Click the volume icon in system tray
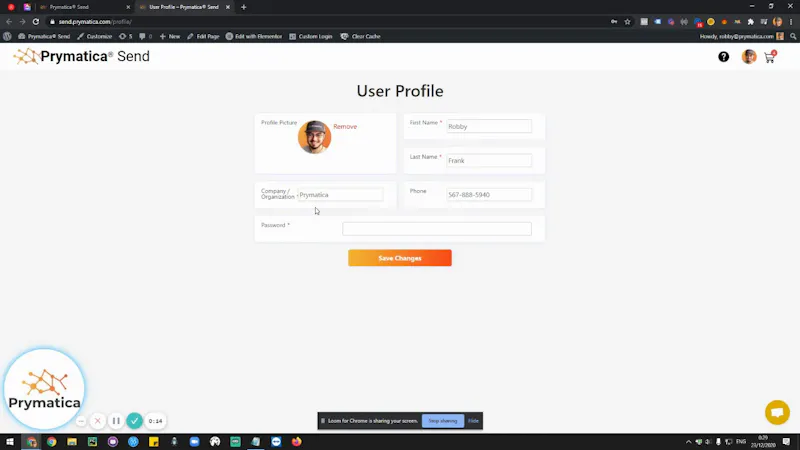This screenshot has width=800, height=450. coord(708,442)
